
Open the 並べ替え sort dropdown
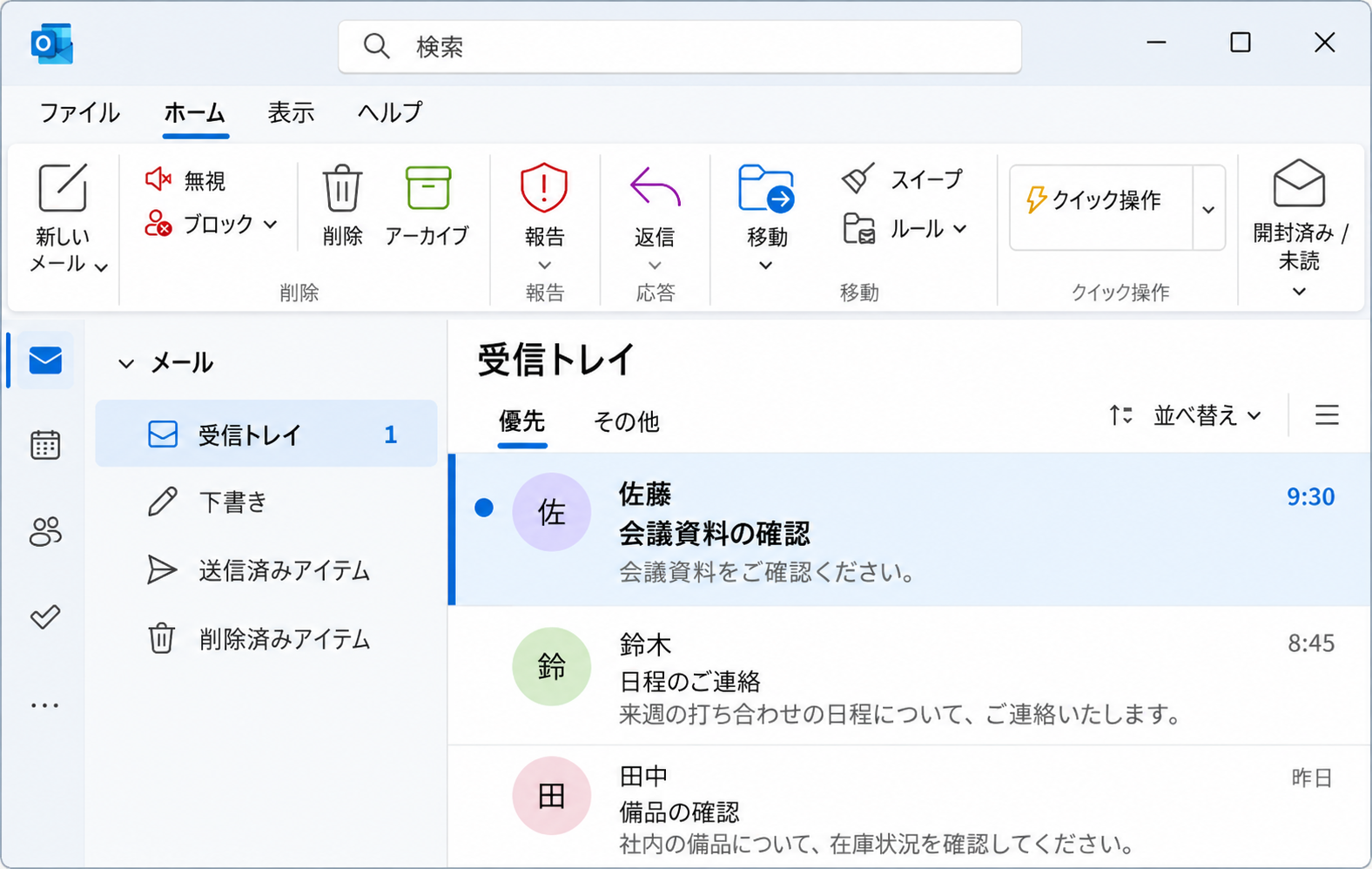(x=1207, y=415)
